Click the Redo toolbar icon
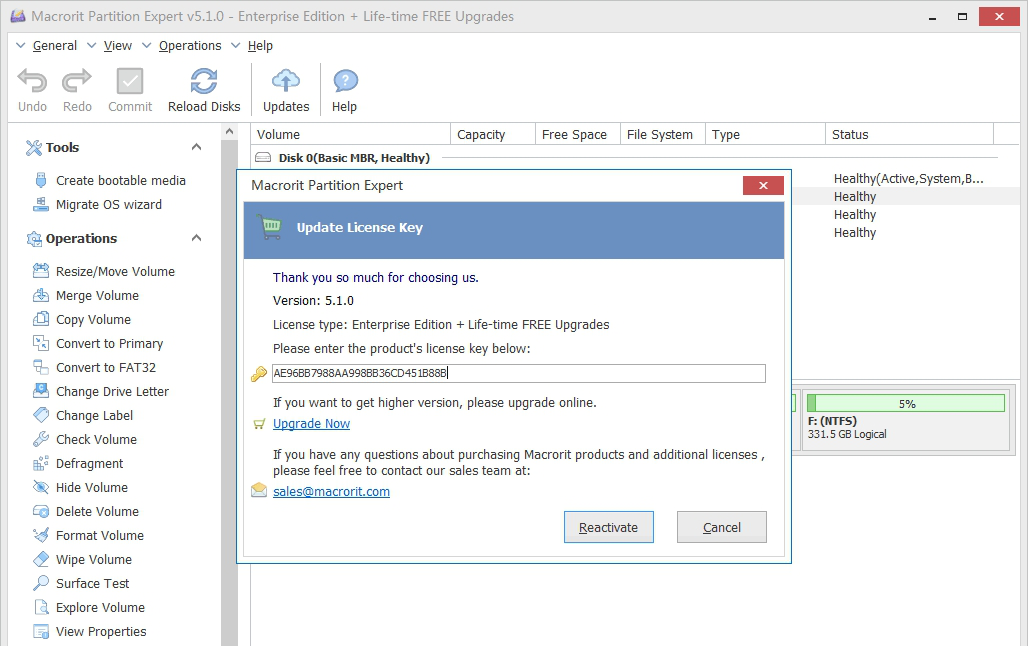This screenshot has width=1028, height=671. (77, 81)
